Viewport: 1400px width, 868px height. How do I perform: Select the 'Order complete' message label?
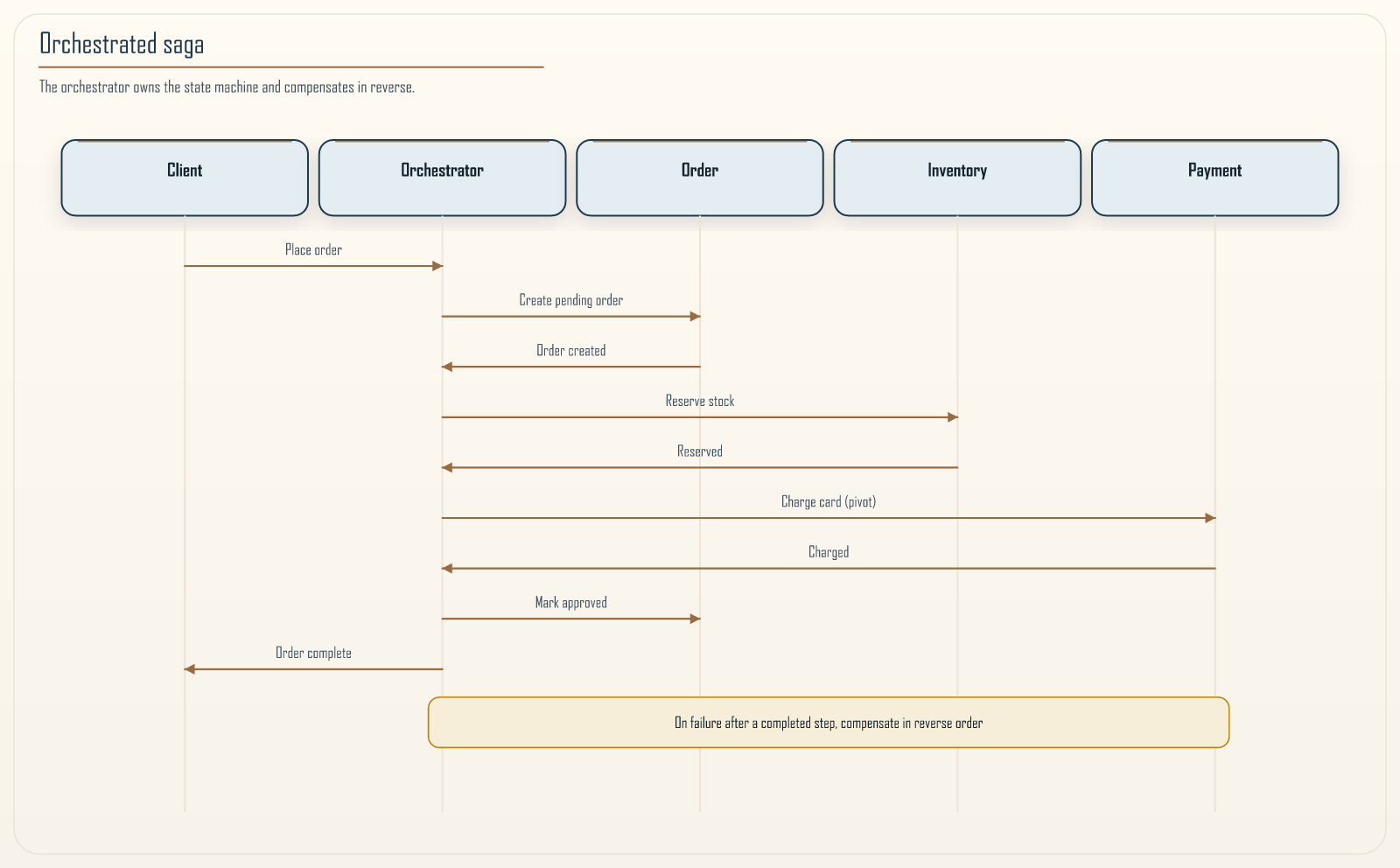tap(313, 653)
